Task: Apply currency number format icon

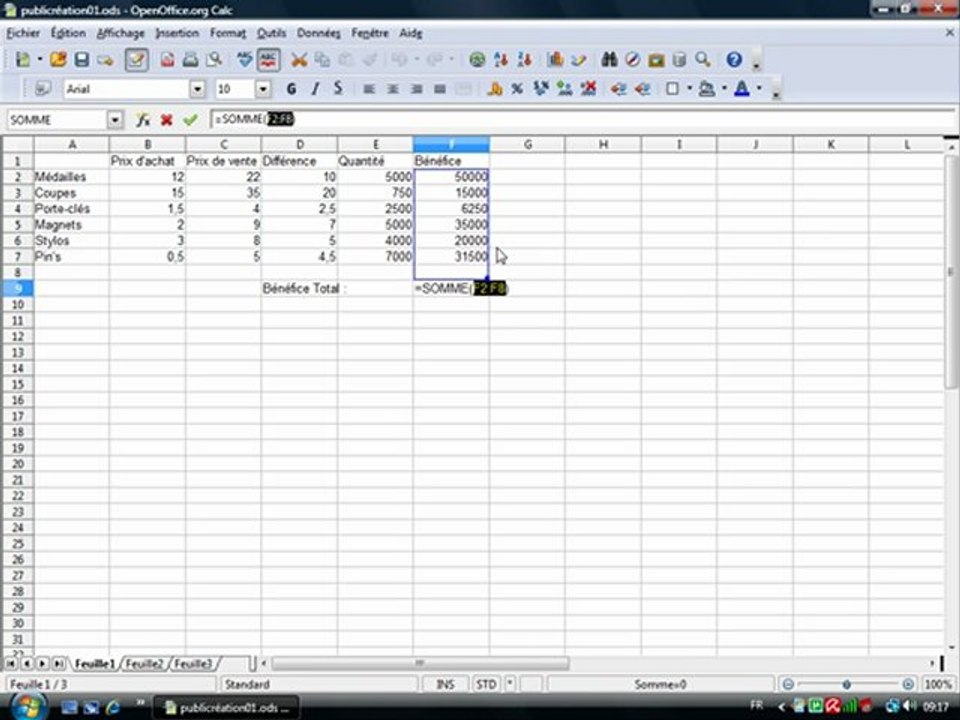Action: pos(494,89)
